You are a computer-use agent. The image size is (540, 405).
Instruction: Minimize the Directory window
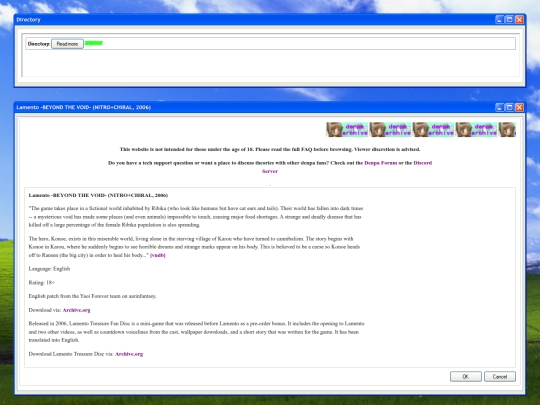[500, 20]
